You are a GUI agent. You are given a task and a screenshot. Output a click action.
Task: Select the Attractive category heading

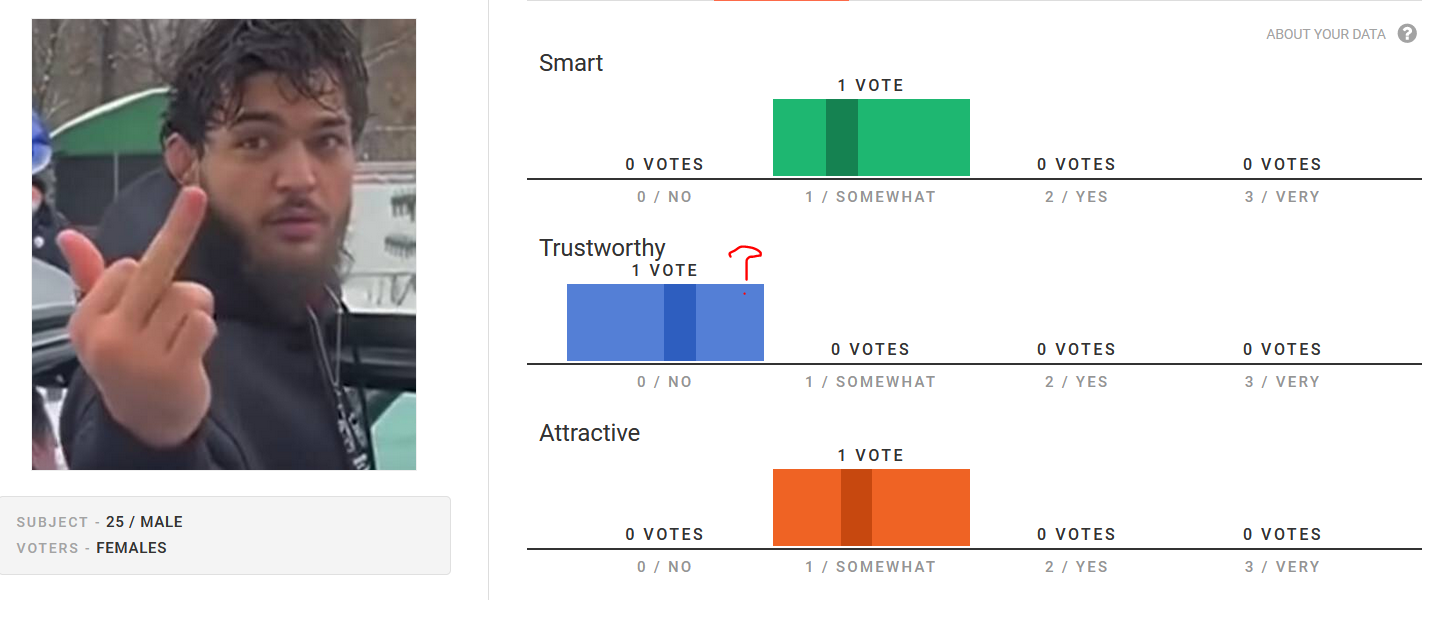589,433
